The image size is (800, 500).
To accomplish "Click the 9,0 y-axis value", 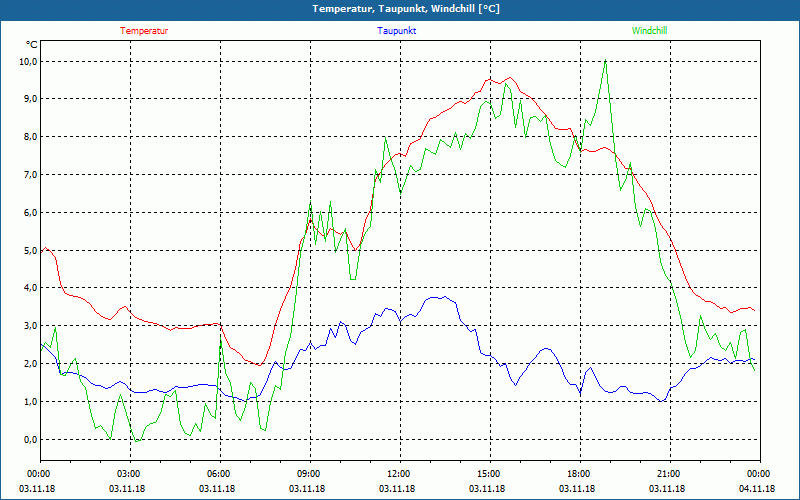I will coord(31,98).
